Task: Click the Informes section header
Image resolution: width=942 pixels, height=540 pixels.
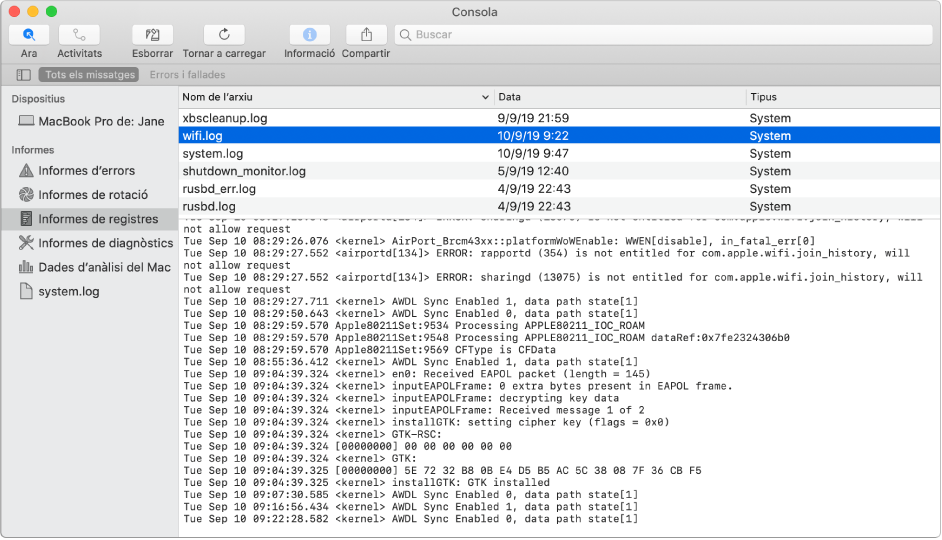Action: coord(32,150)
